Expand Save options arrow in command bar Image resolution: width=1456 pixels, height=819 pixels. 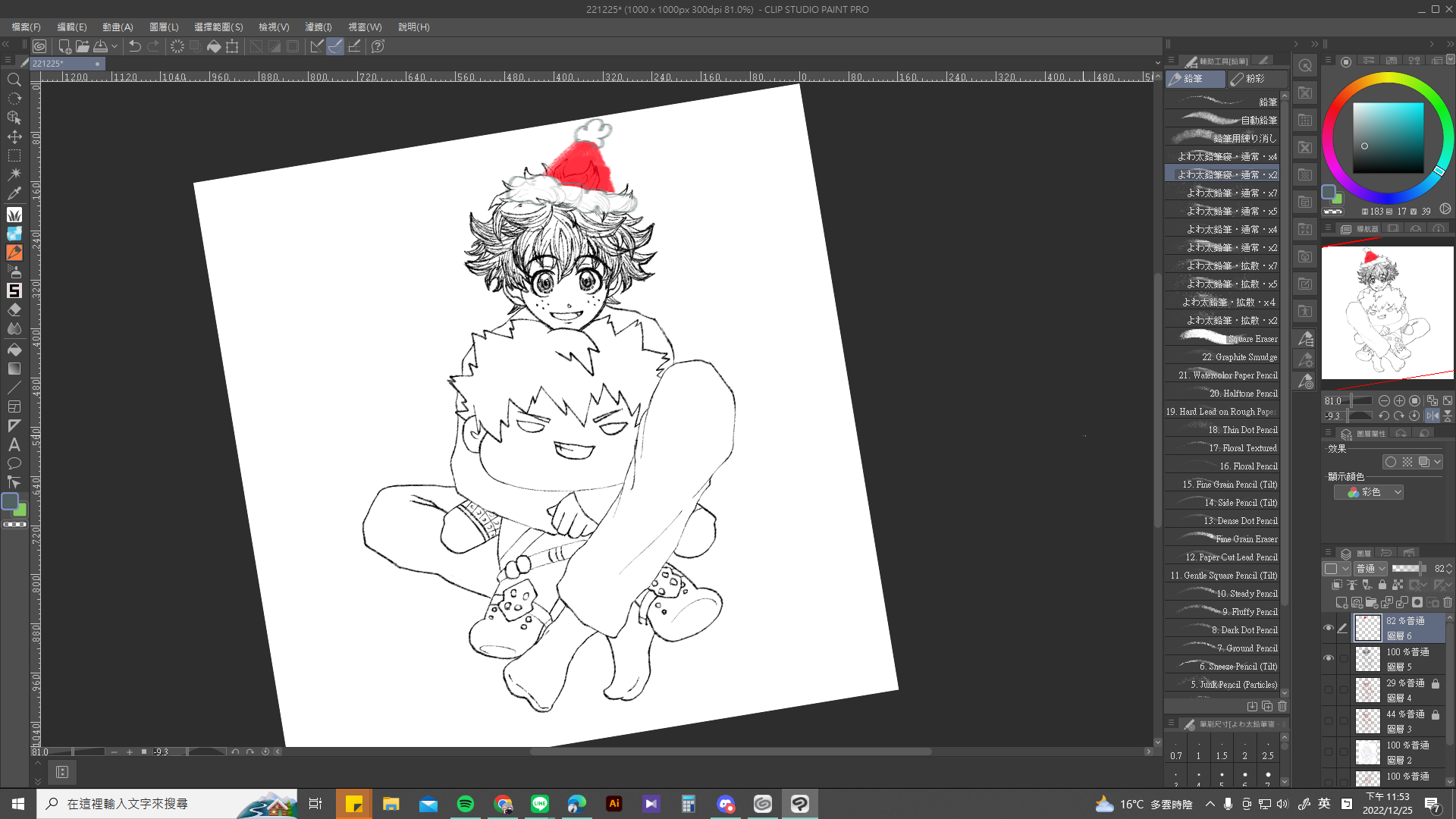click(115, 46)
